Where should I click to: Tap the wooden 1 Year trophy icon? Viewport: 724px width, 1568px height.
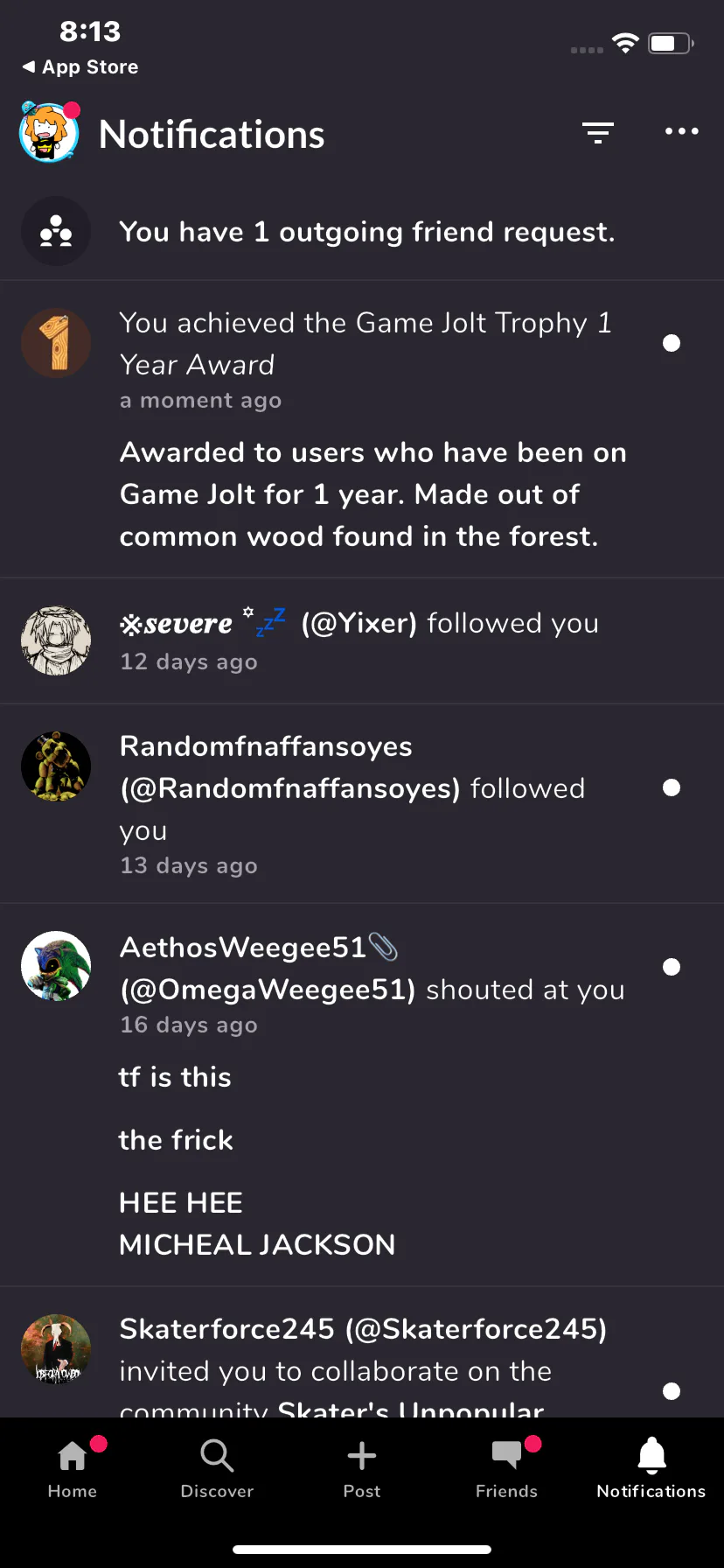[x=56, y=343]
